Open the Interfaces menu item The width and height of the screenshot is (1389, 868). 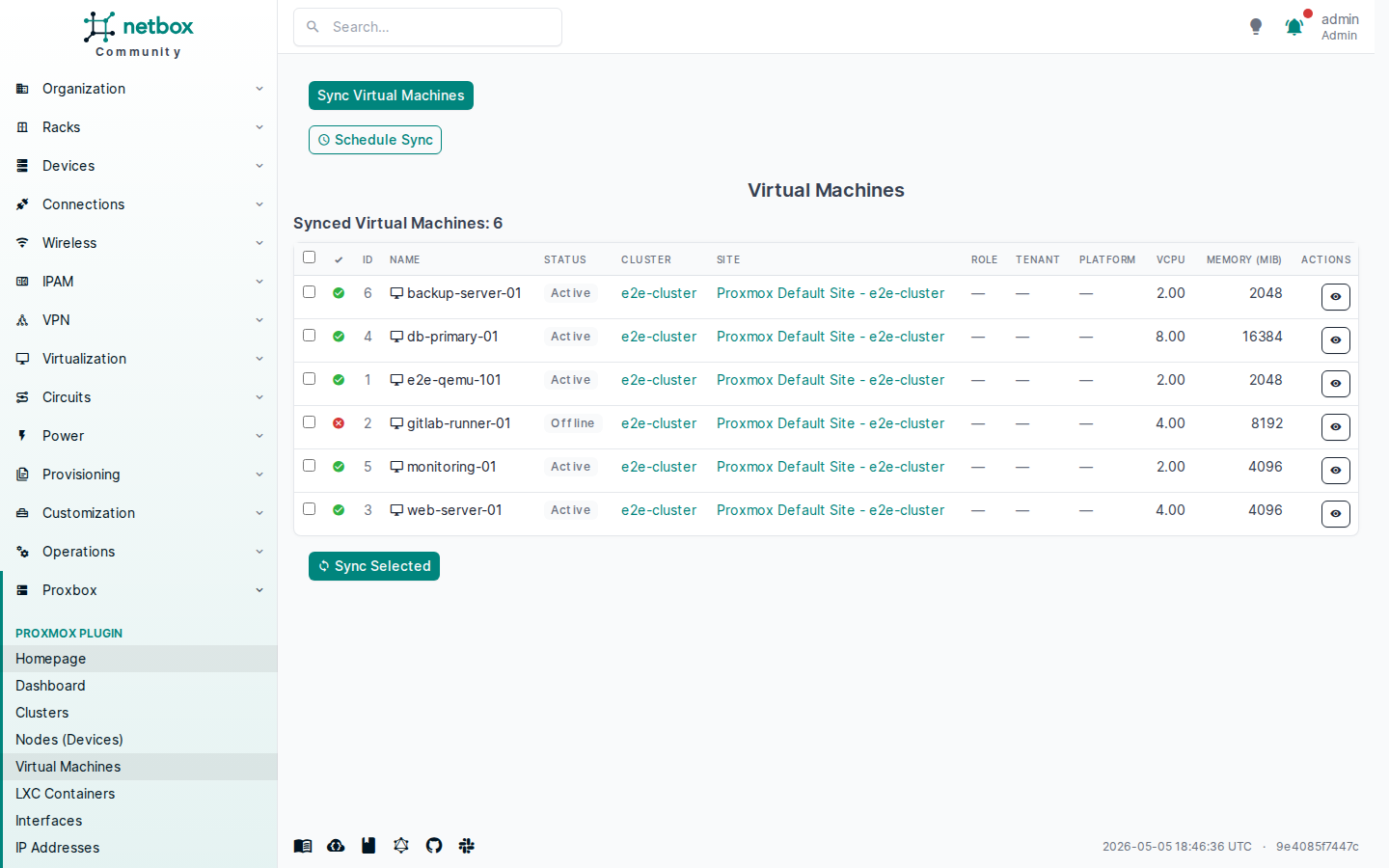click(139, 821)
